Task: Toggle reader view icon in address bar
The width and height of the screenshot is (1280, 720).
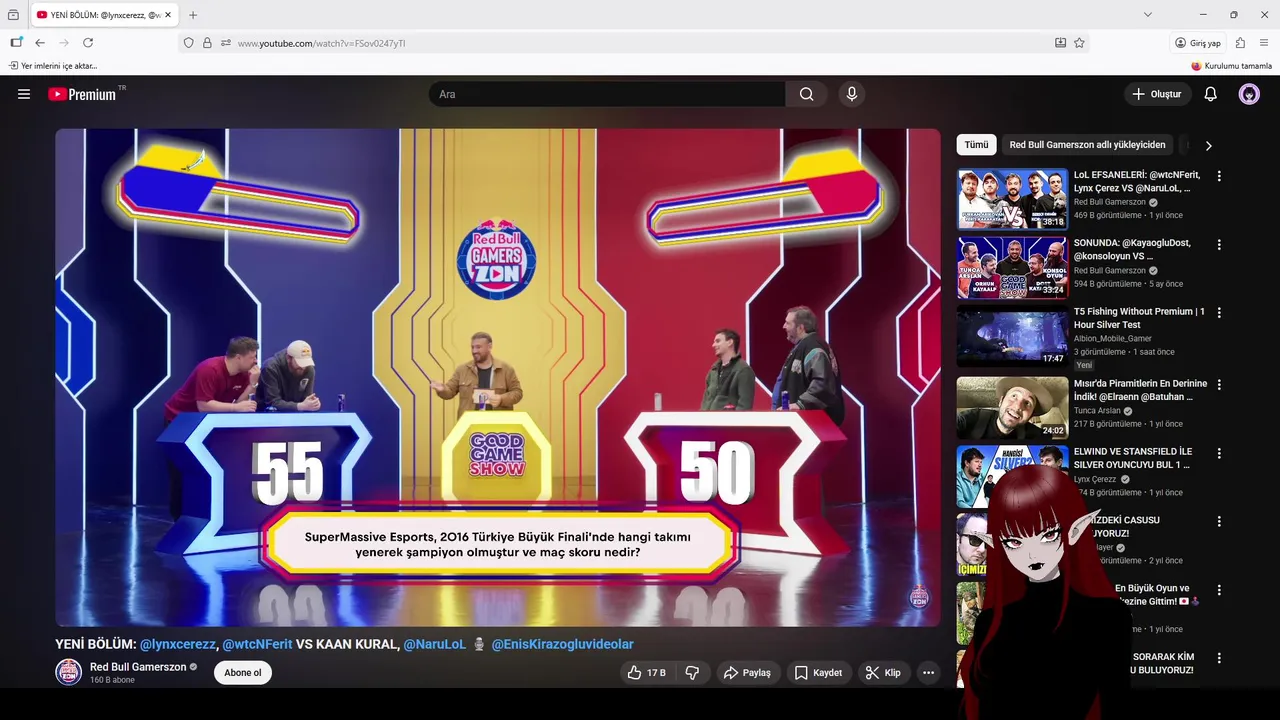Action: point(1060,43)
